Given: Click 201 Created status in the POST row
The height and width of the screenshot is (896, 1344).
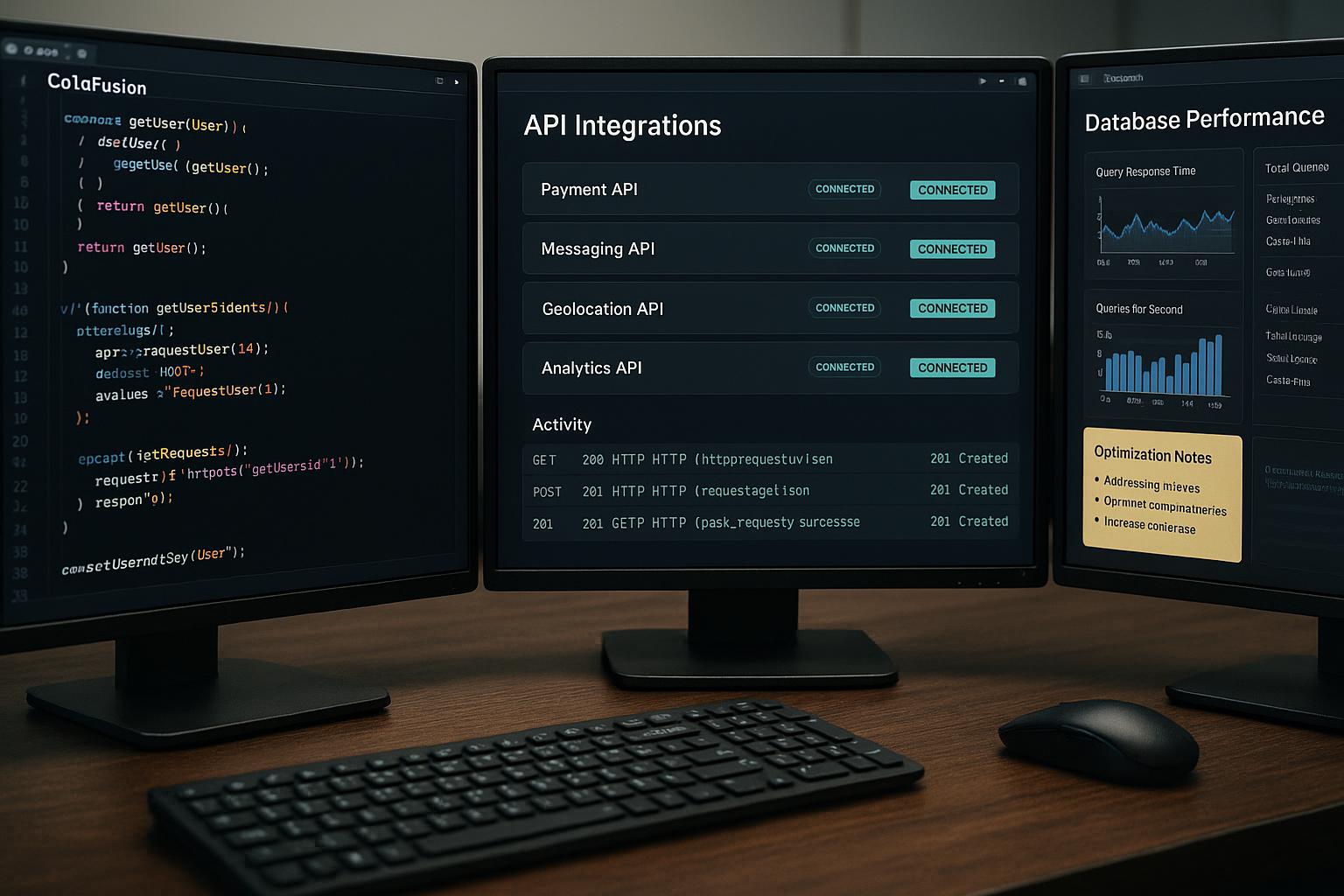Looking at the screenshot, I should click(969, 490).
